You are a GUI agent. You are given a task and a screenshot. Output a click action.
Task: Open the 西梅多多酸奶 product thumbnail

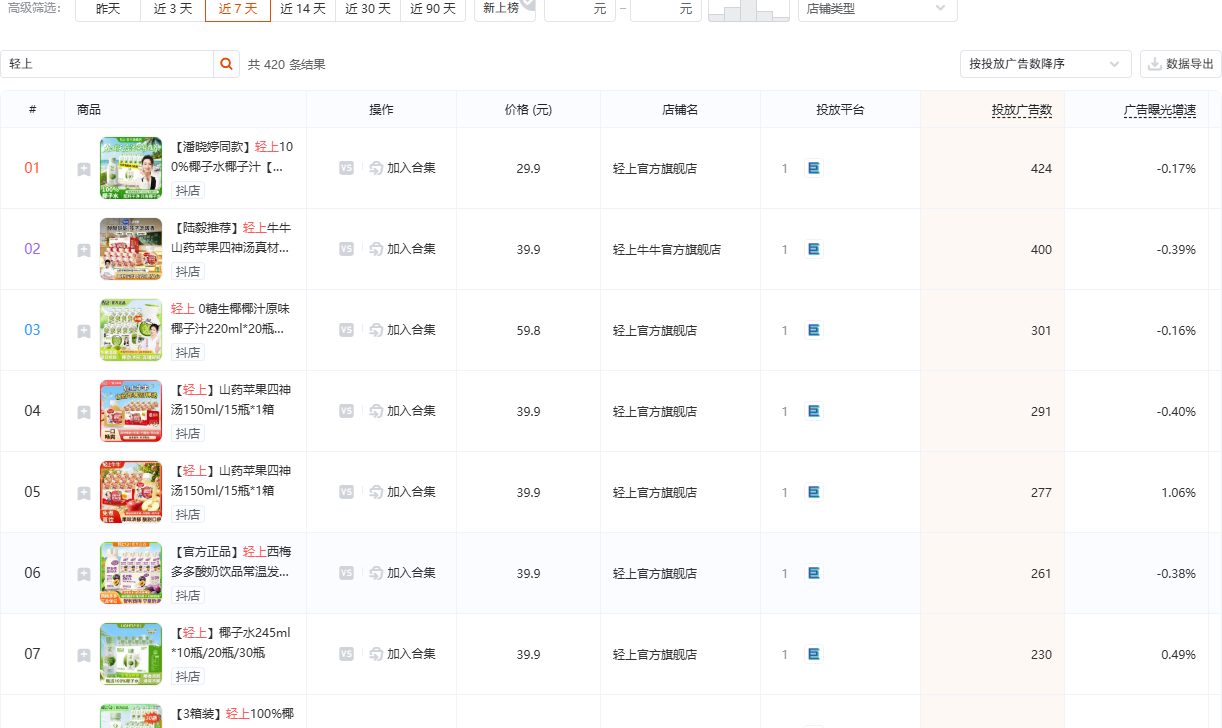click(131, 573)
